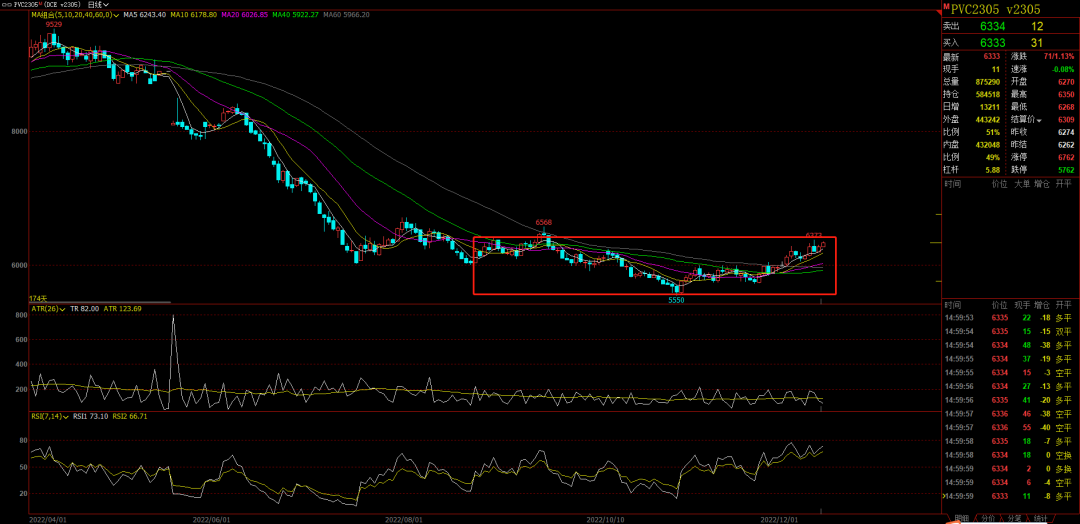
Task: Click the 买入 price 6333
Action: [993, 43]
